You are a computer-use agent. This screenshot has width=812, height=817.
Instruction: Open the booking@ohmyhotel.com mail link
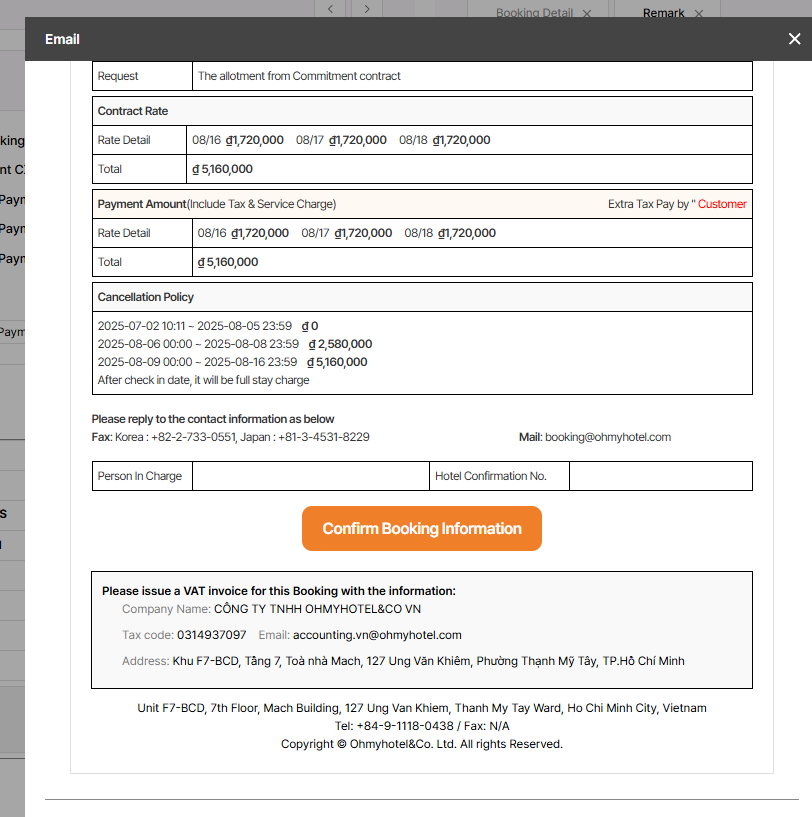click(x=607, y=437)
